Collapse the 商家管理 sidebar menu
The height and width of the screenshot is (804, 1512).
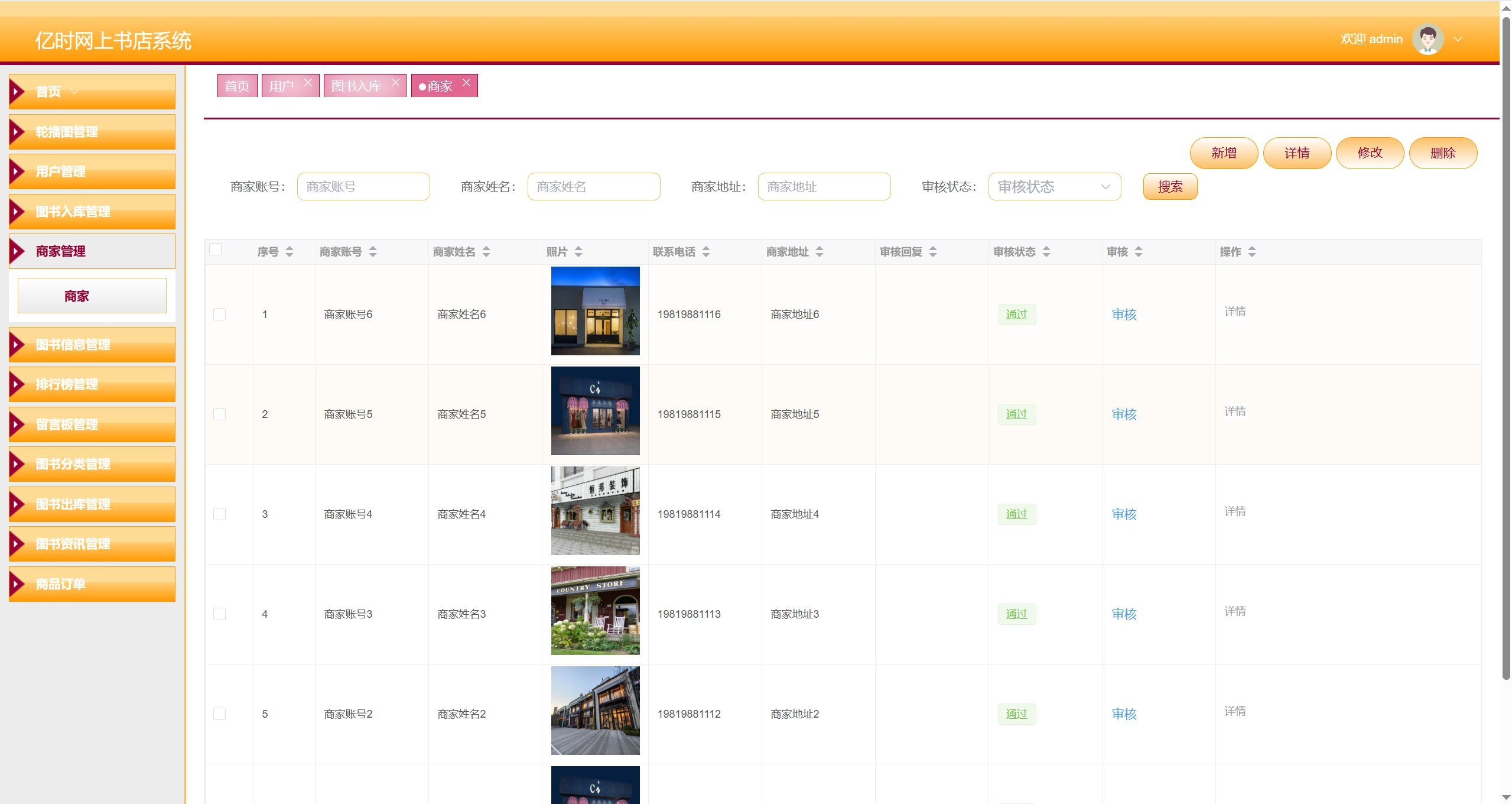(x=92, y=251)
